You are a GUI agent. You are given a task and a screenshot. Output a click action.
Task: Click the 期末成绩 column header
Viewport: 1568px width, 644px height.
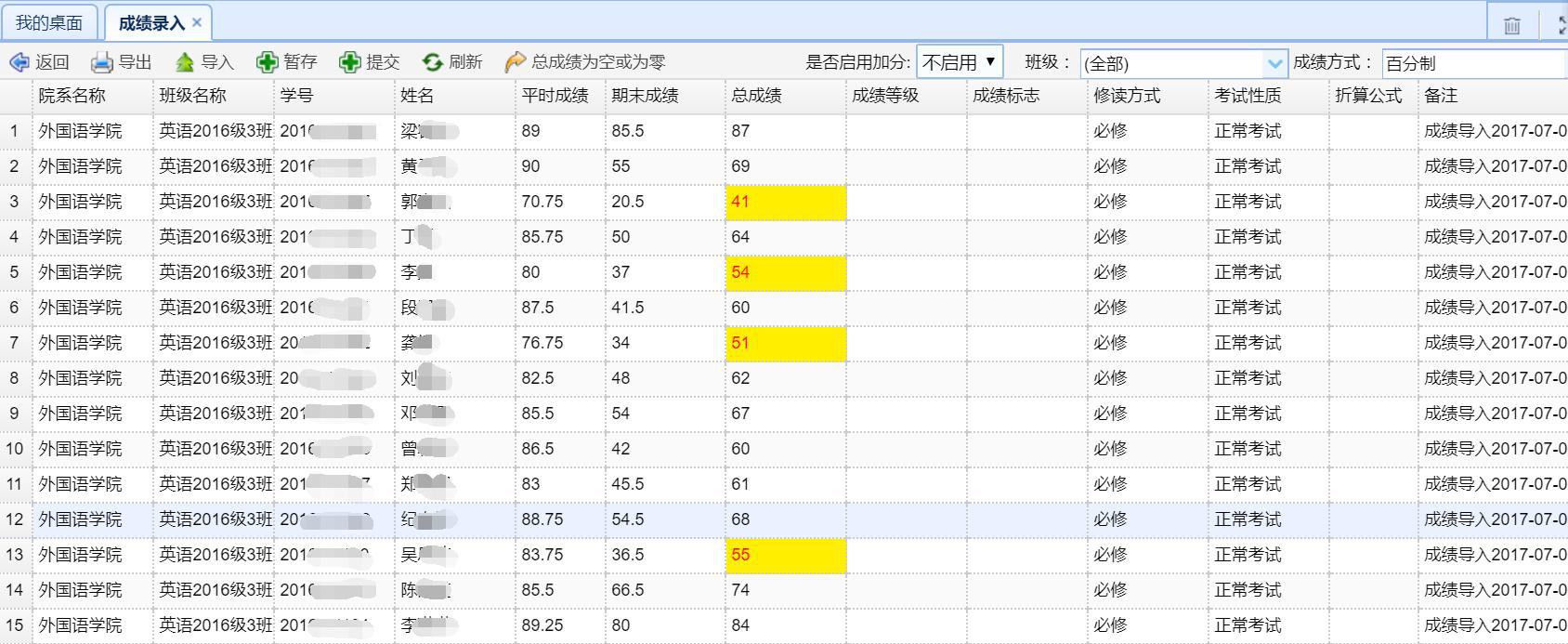tap(645, 96)
